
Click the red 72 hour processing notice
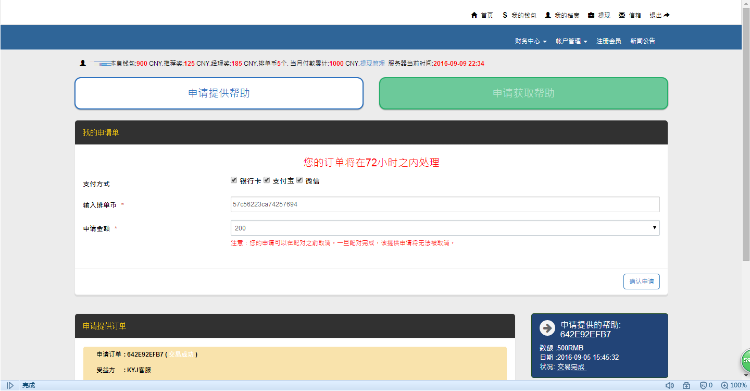pos(371,163)
